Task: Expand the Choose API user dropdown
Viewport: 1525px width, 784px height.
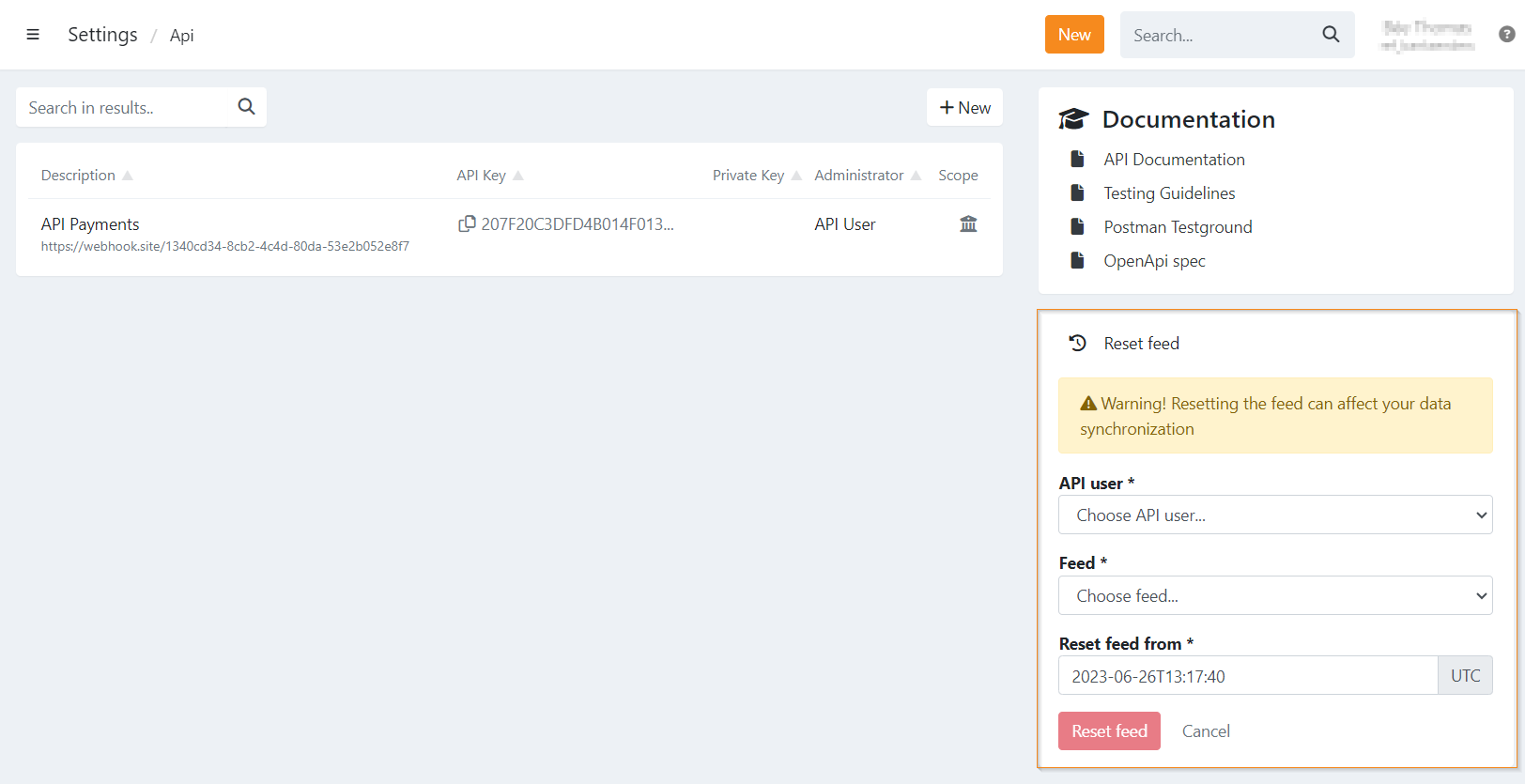Action: point(1274,515)
